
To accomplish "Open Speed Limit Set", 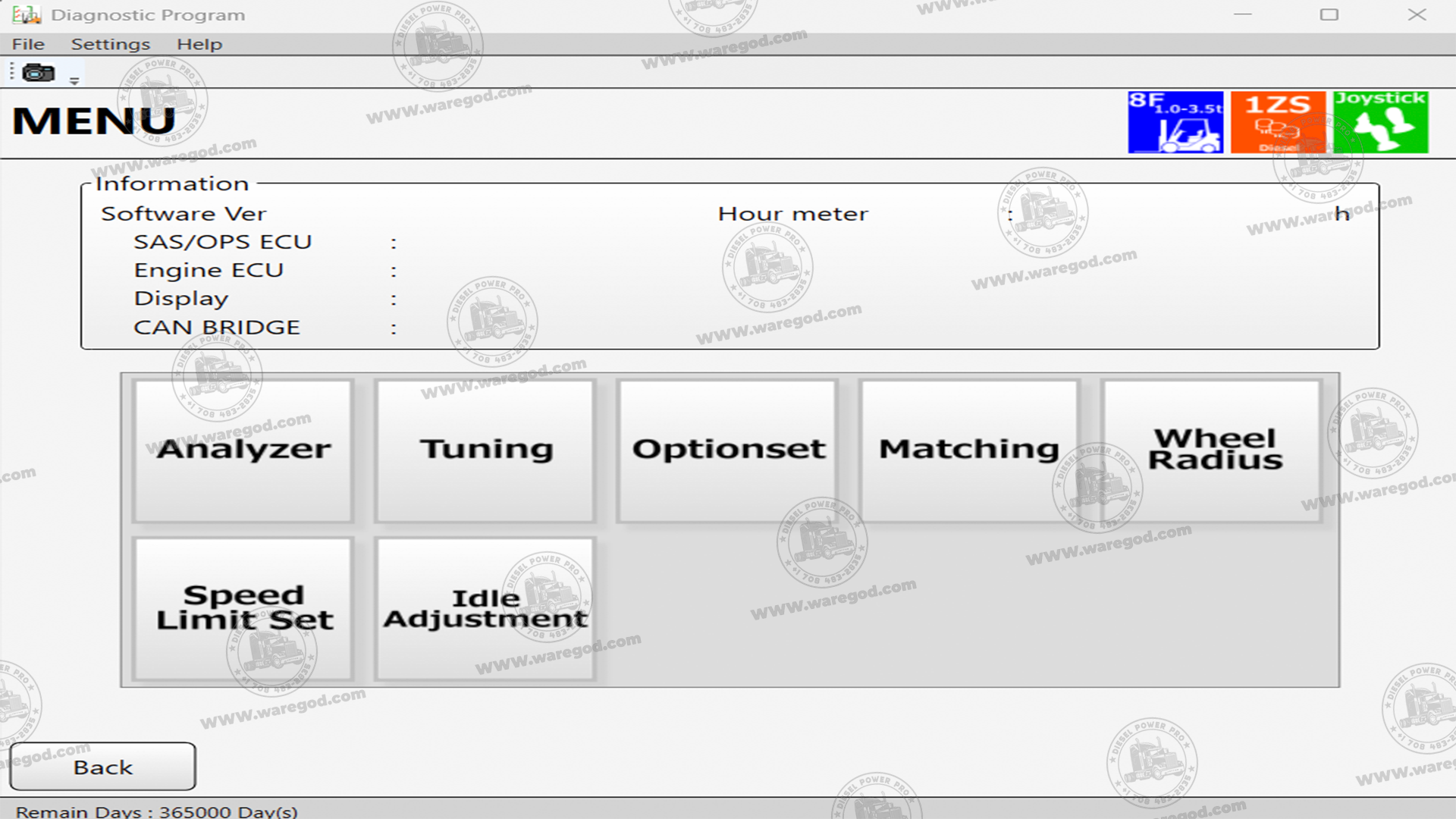I will tap(243, 608).
